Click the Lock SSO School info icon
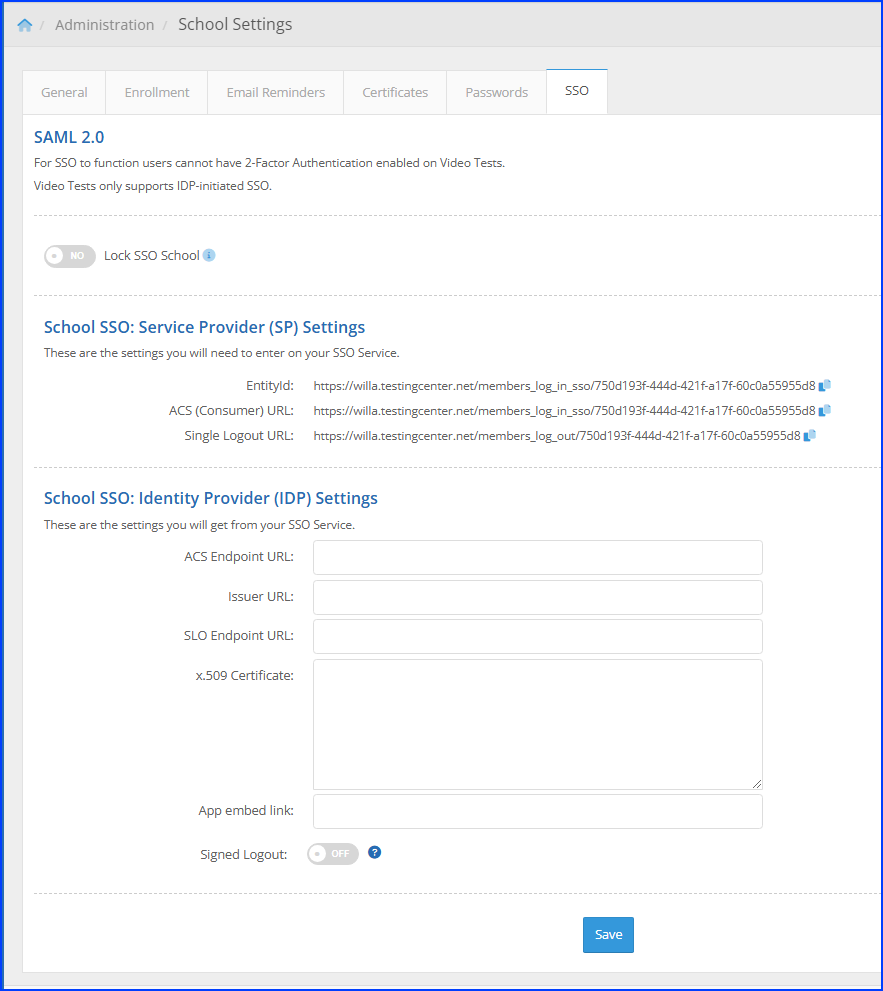883x991 pixels. tap(209, 255)
